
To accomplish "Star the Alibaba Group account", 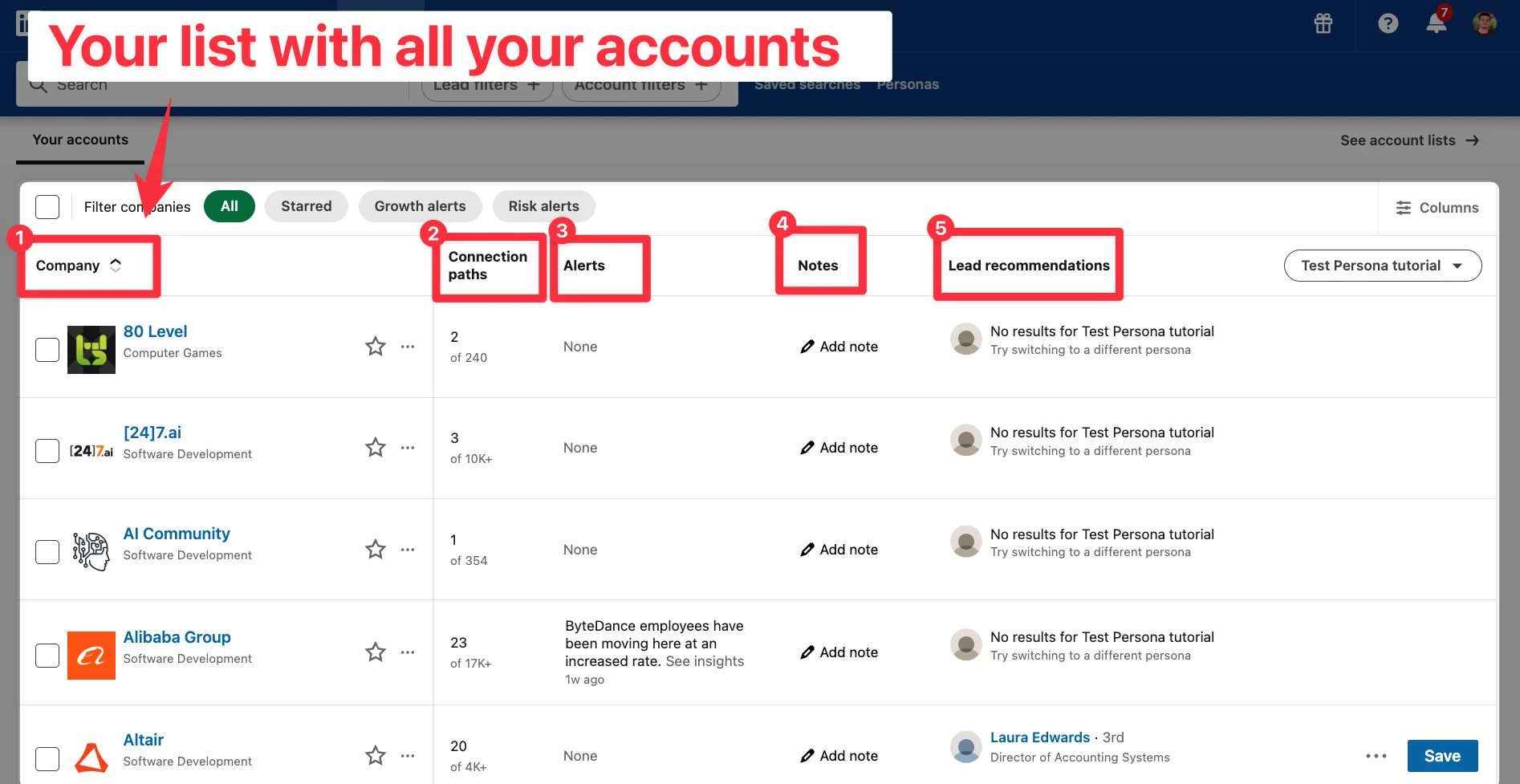I will 376,652.
